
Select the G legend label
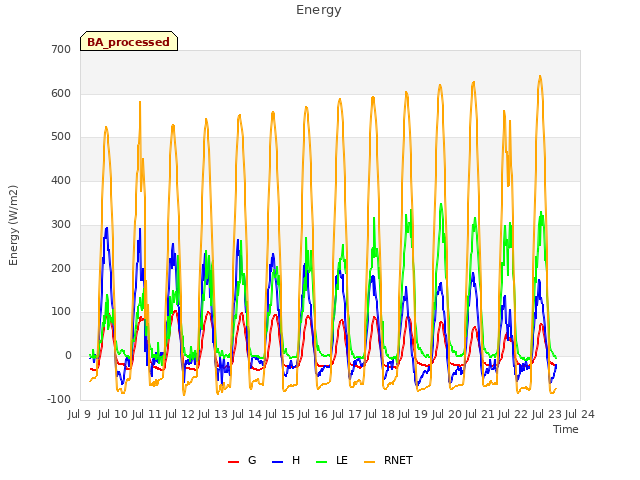click(252, 460)
